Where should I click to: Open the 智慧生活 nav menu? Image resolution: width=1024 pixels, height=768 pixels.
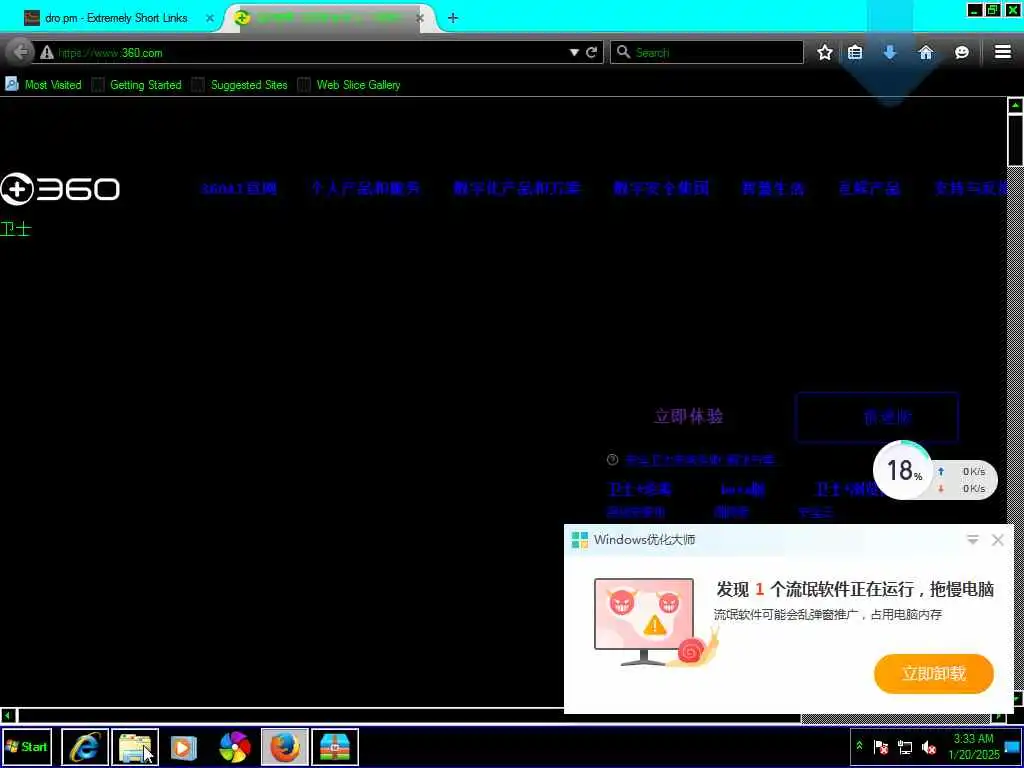[773, 189]
